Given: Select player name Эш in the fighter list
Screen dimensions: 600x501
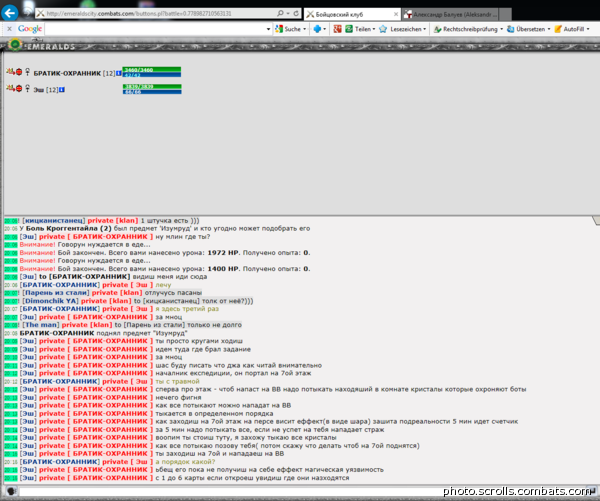Looking at the screenshot, I should [39, 90].
